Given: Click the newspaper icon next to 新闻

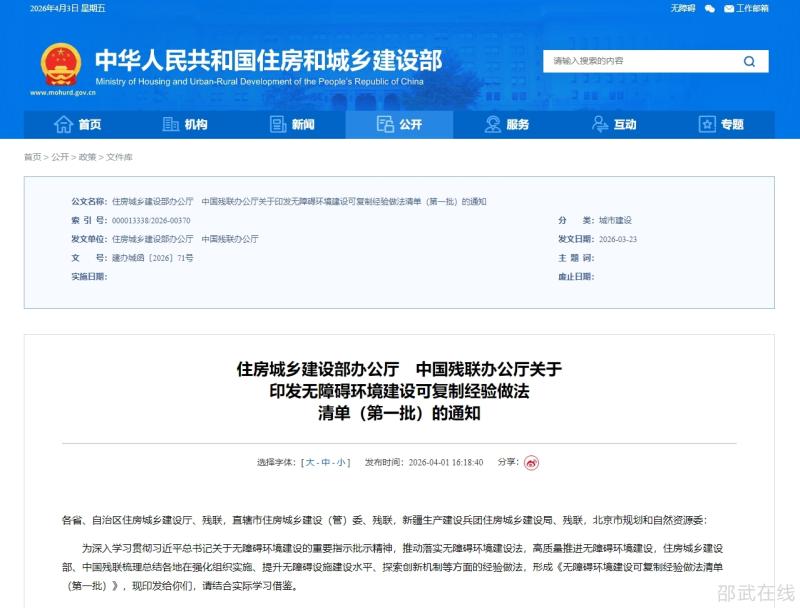Looking at the screenshot, I should point(278,124).
